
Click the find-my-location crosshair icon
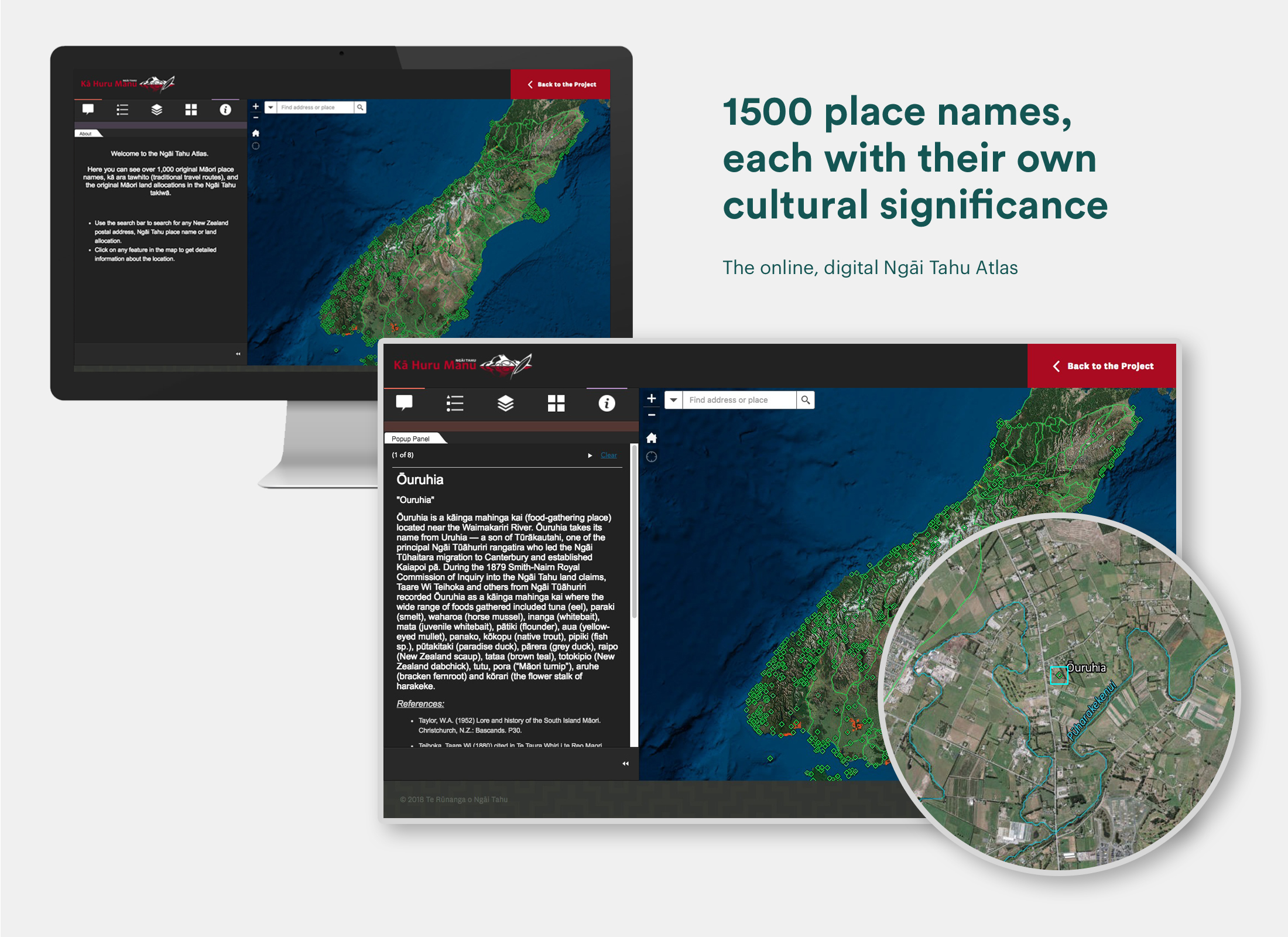652,455
